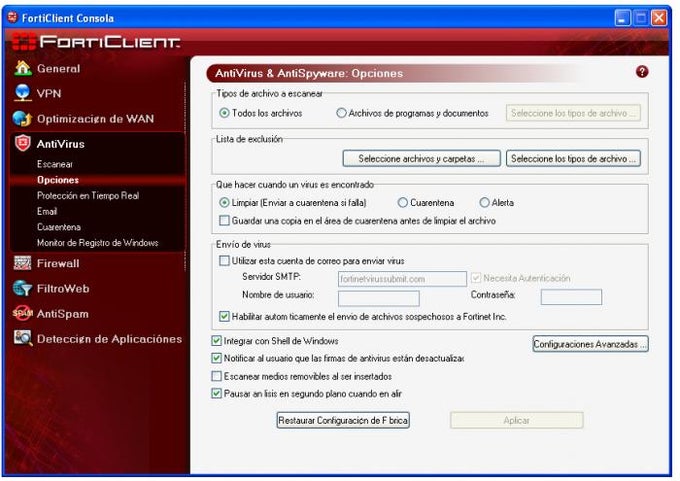Click the AntiVirus shield icon
This screenshot has width=680, height=481.
click(23, 143)
